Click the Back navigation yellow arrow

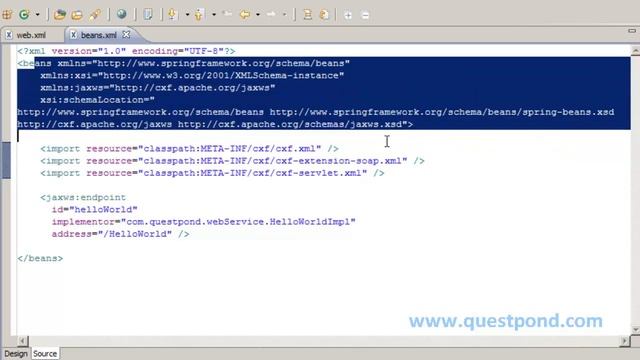tap(245, 15)
